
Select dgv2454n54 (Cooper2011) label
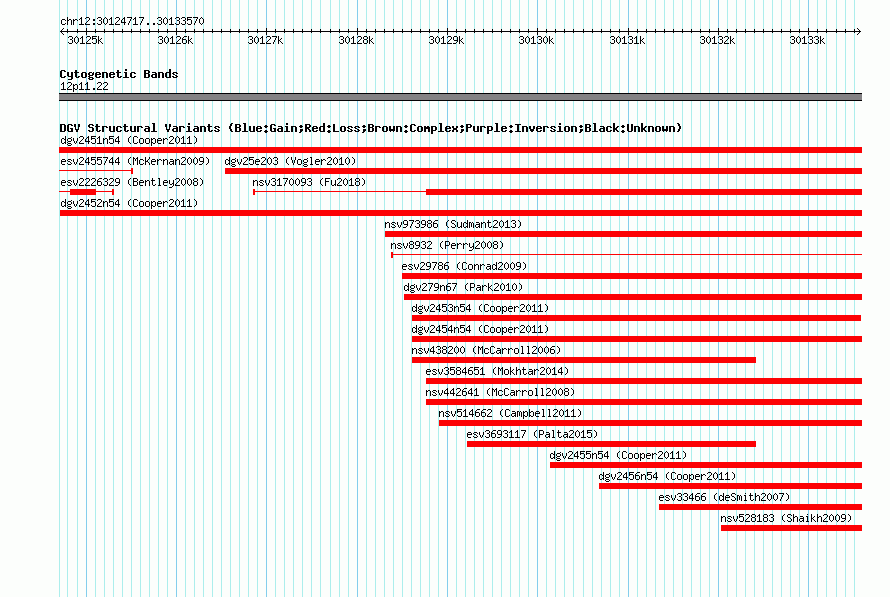[480, 329]
